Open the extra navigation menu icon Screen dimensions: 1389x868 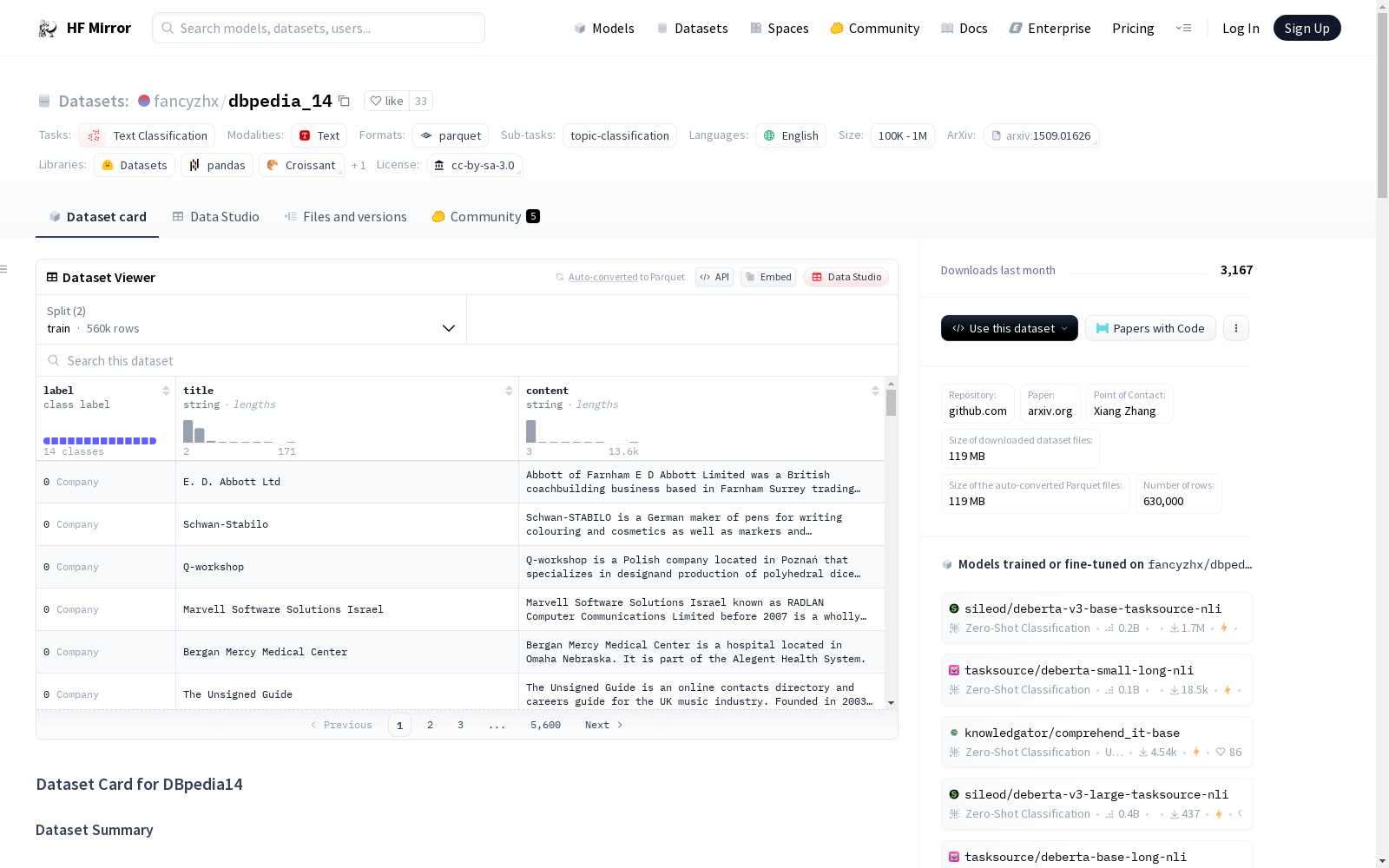pos(1183,29)
